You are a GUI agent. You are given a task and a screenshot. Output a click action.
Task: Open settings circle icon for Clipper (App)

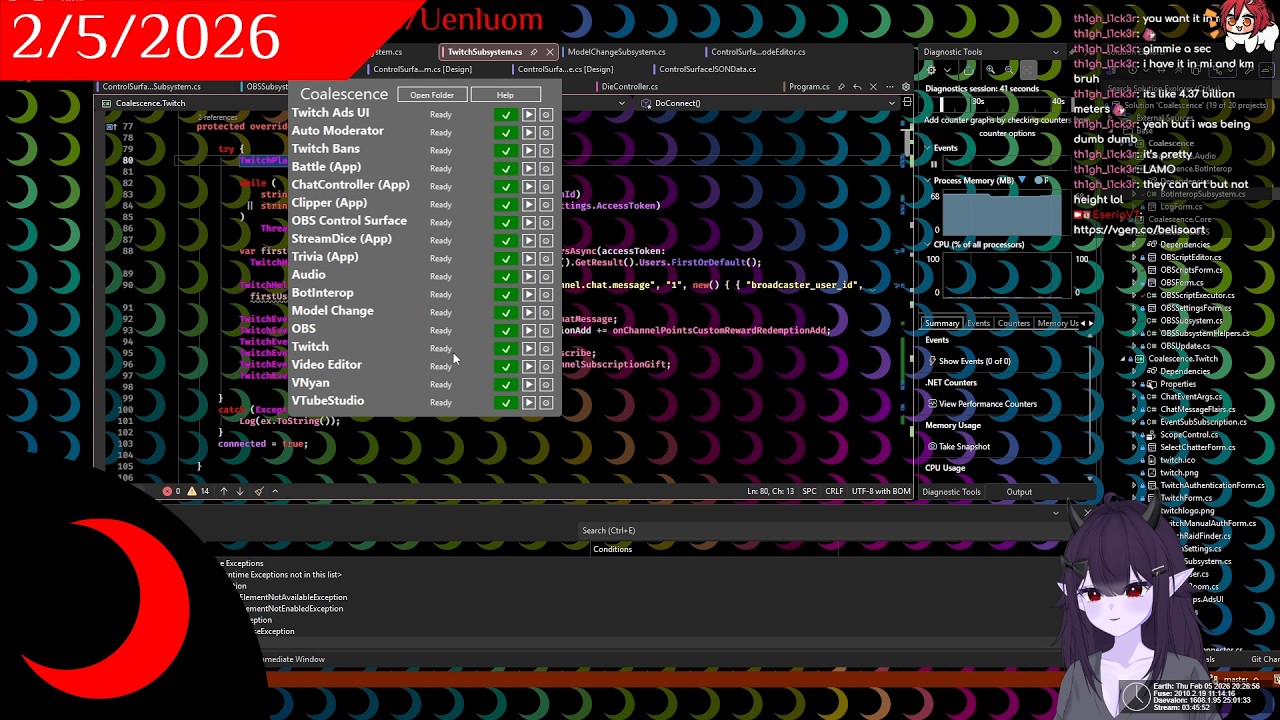pos(546,205)
